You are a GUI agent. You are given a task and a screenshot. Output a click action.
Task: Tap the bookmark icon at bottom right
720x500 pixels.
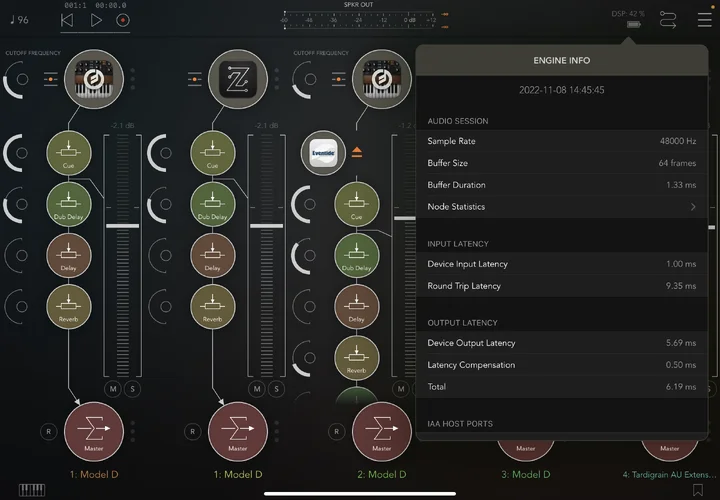[697, 489]
